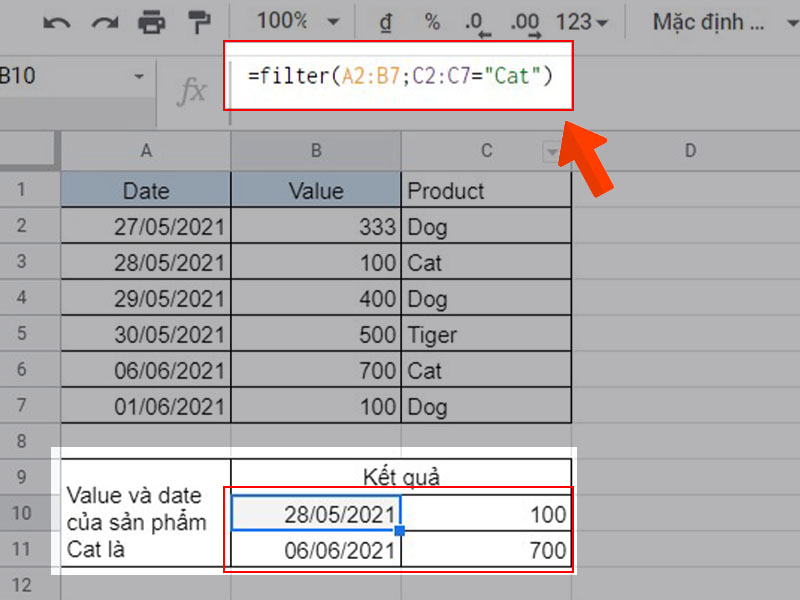
Task: Click cell with 27/05/2021
Action: [x=146, y=226]
